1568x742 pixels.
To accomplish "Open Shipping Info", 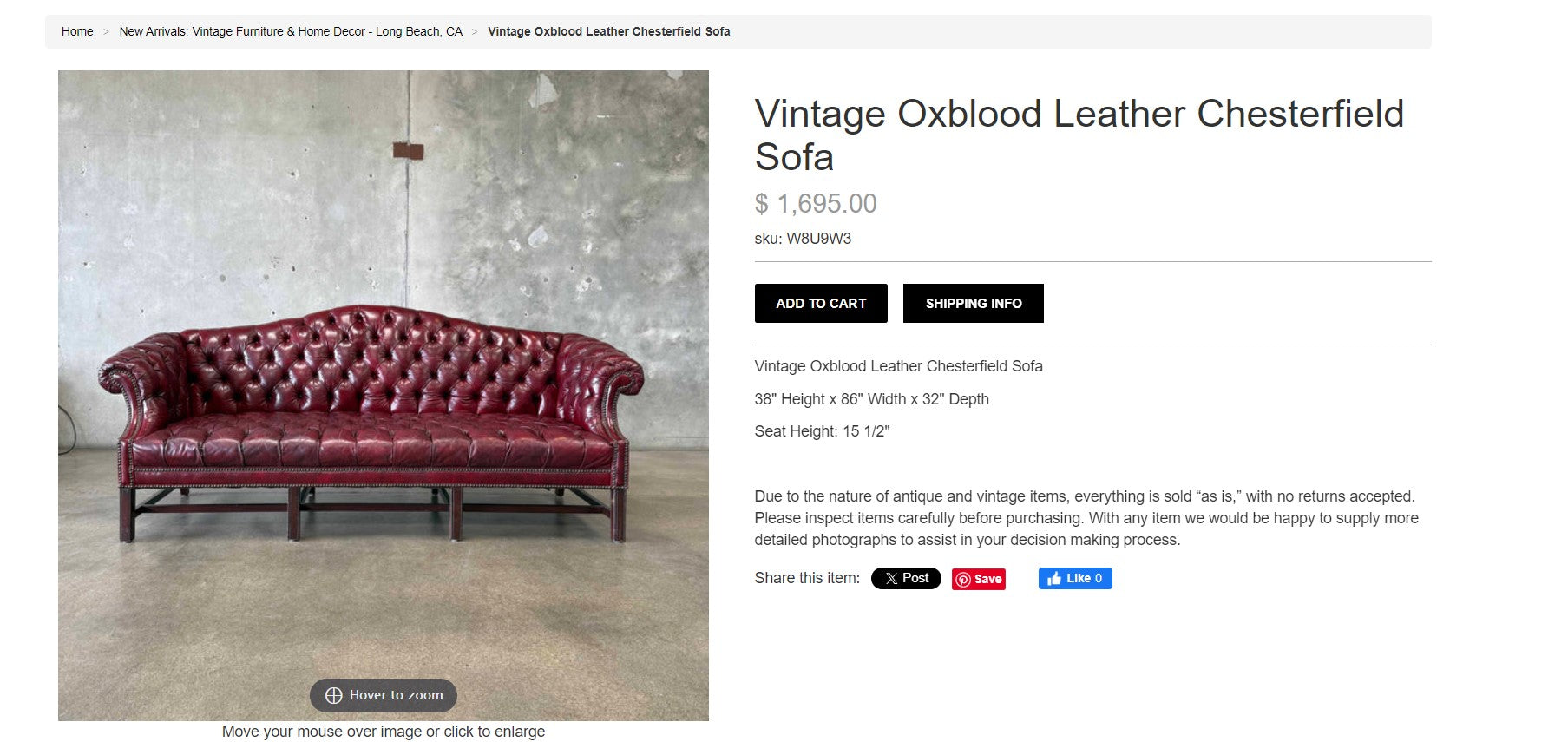I will 973,304.
